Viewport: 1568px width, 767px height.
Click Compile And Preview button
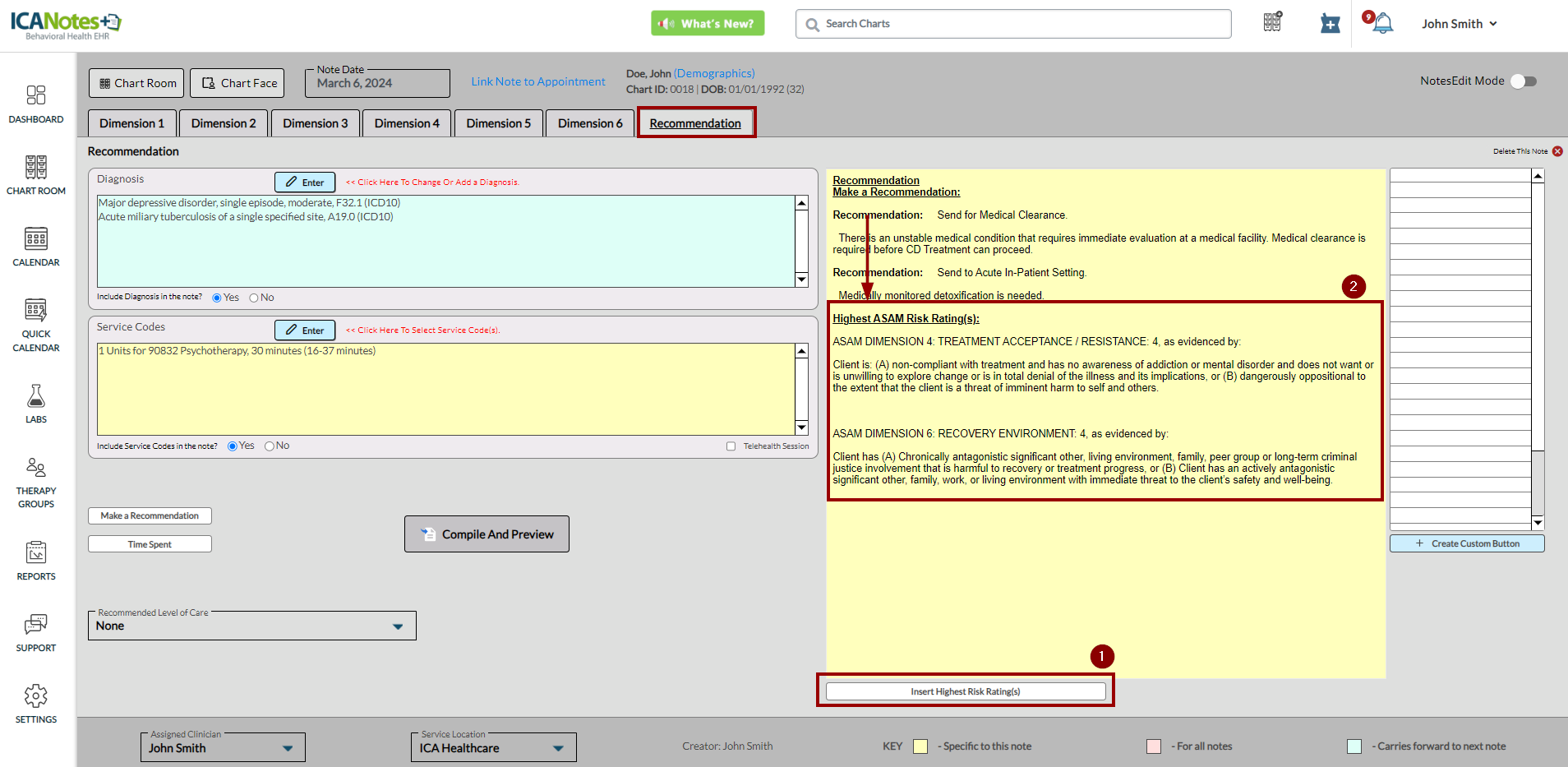click(x=487, y=534)
